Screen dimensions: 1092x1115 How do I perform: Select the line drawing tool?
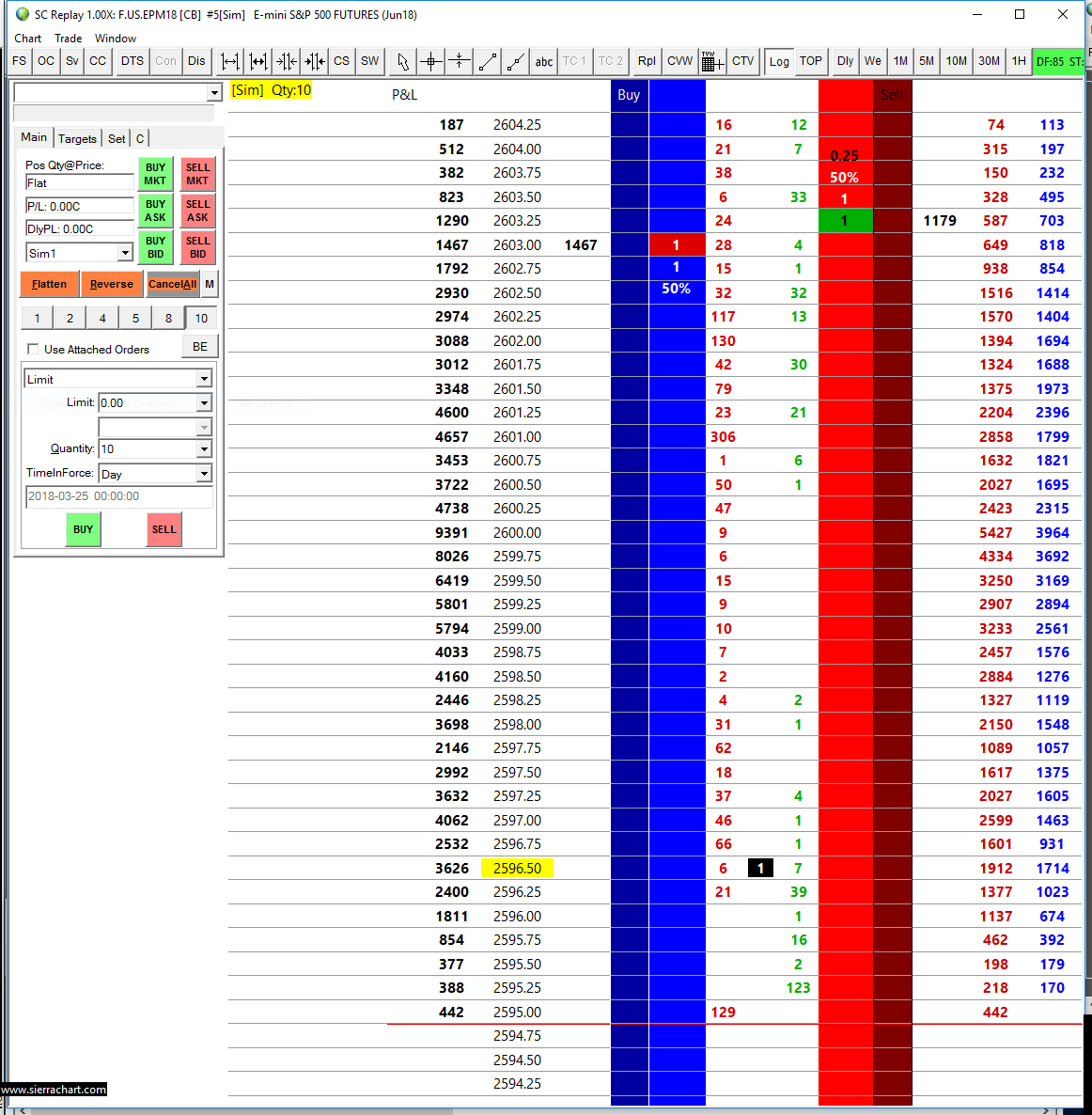(x=488, y=62)
